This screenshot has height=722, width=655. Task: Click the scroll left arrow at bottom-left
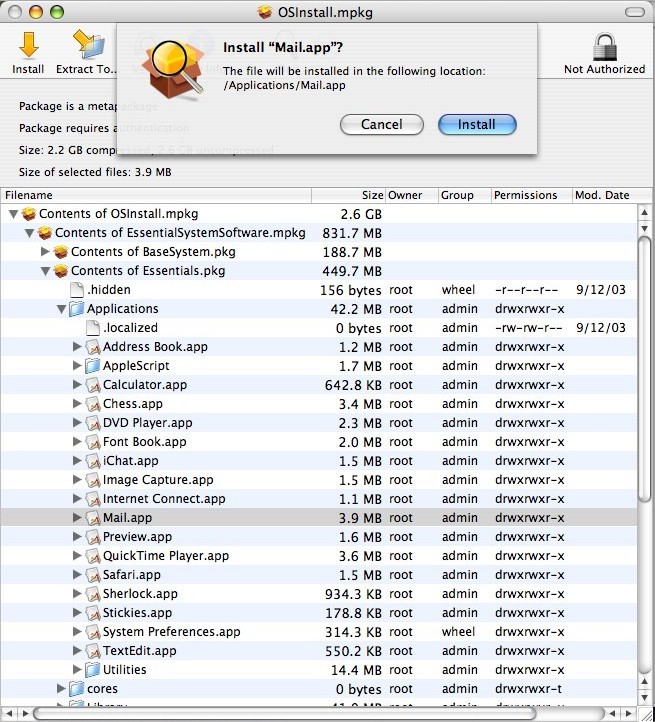(x=10, y=714)
